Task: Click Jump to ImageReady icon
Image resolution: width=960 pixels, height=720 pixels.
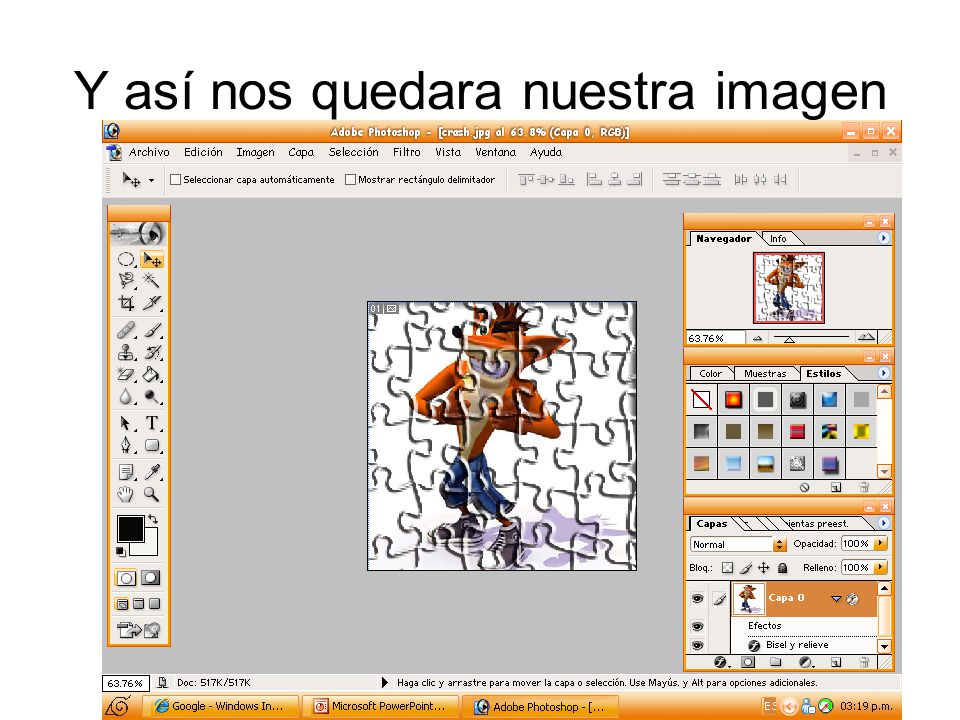Action: point(139,629)
